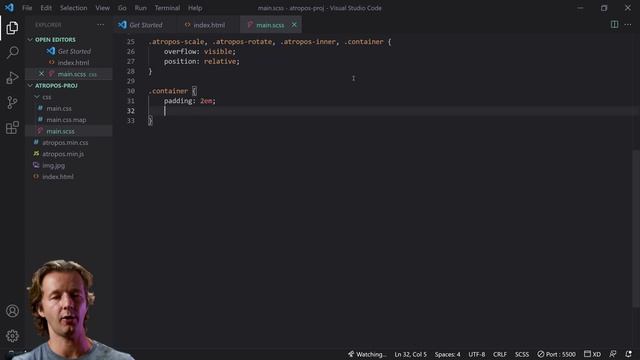Open the File menu

[27, 8]
